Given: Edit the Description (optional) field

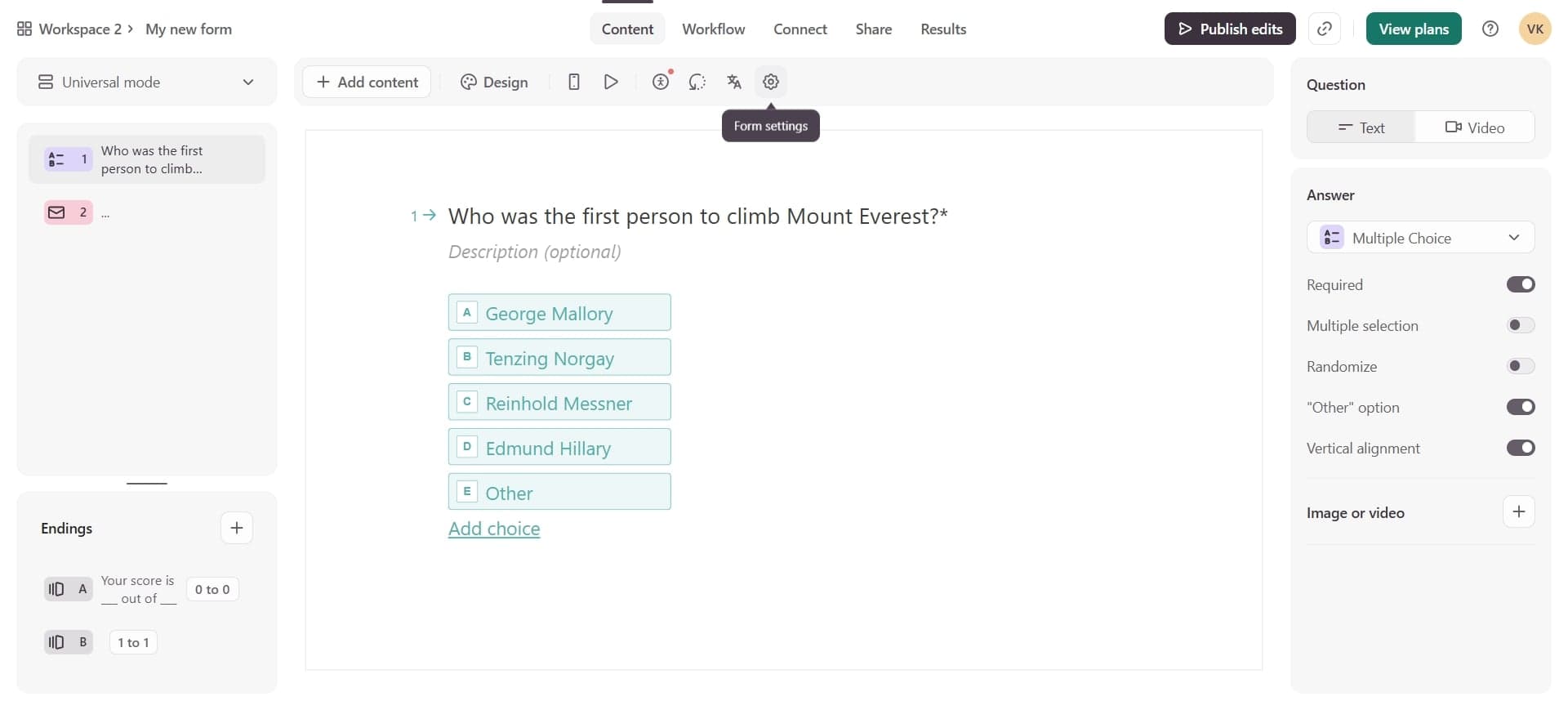Looking at the screenshot, I should pos(534,252).
